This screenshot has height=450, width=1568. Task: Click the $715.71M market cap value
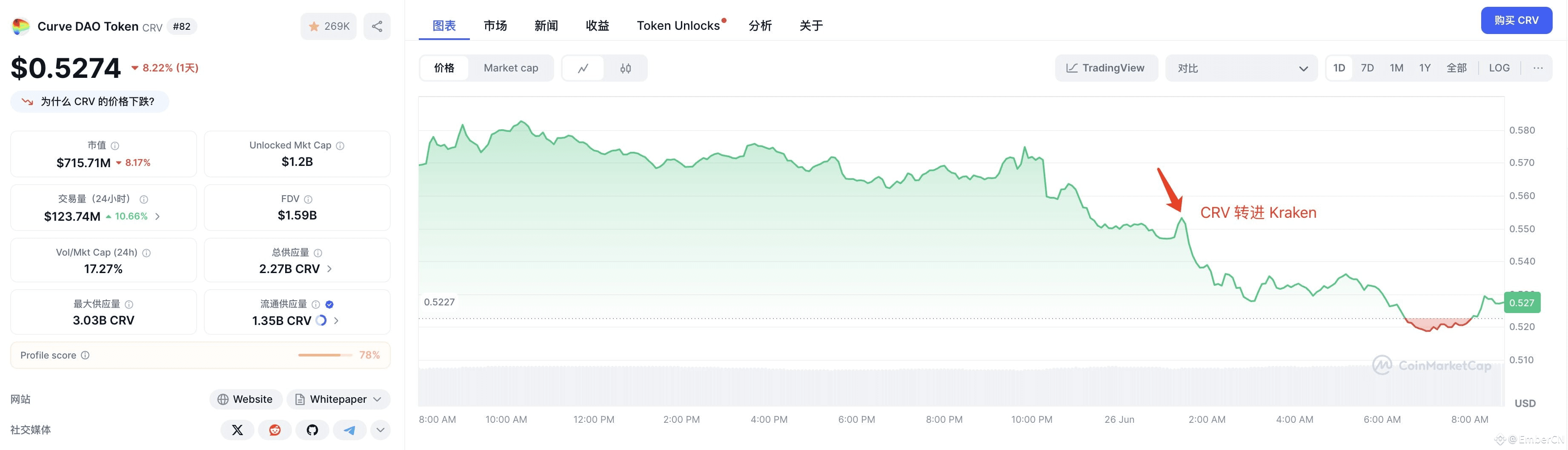83,163
